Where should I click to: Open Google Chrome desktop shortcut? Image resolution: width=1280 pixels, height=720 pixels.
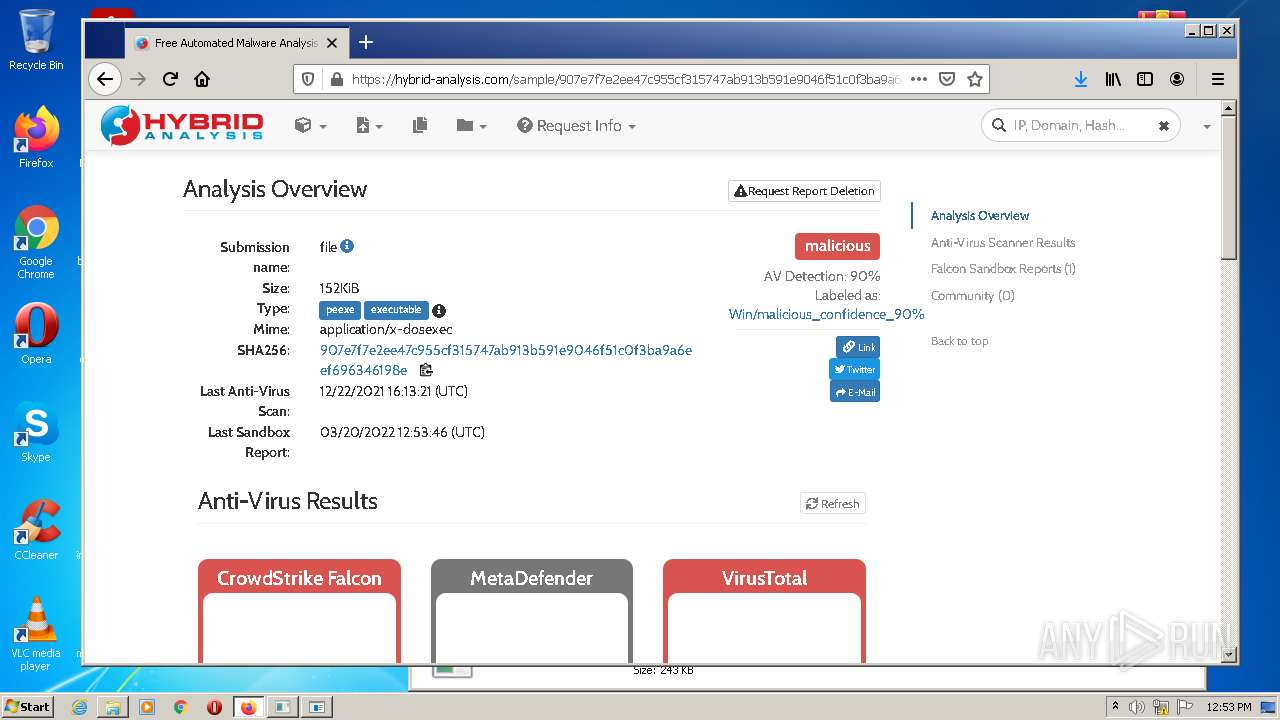pyautogui.click(x=36, y=243)
